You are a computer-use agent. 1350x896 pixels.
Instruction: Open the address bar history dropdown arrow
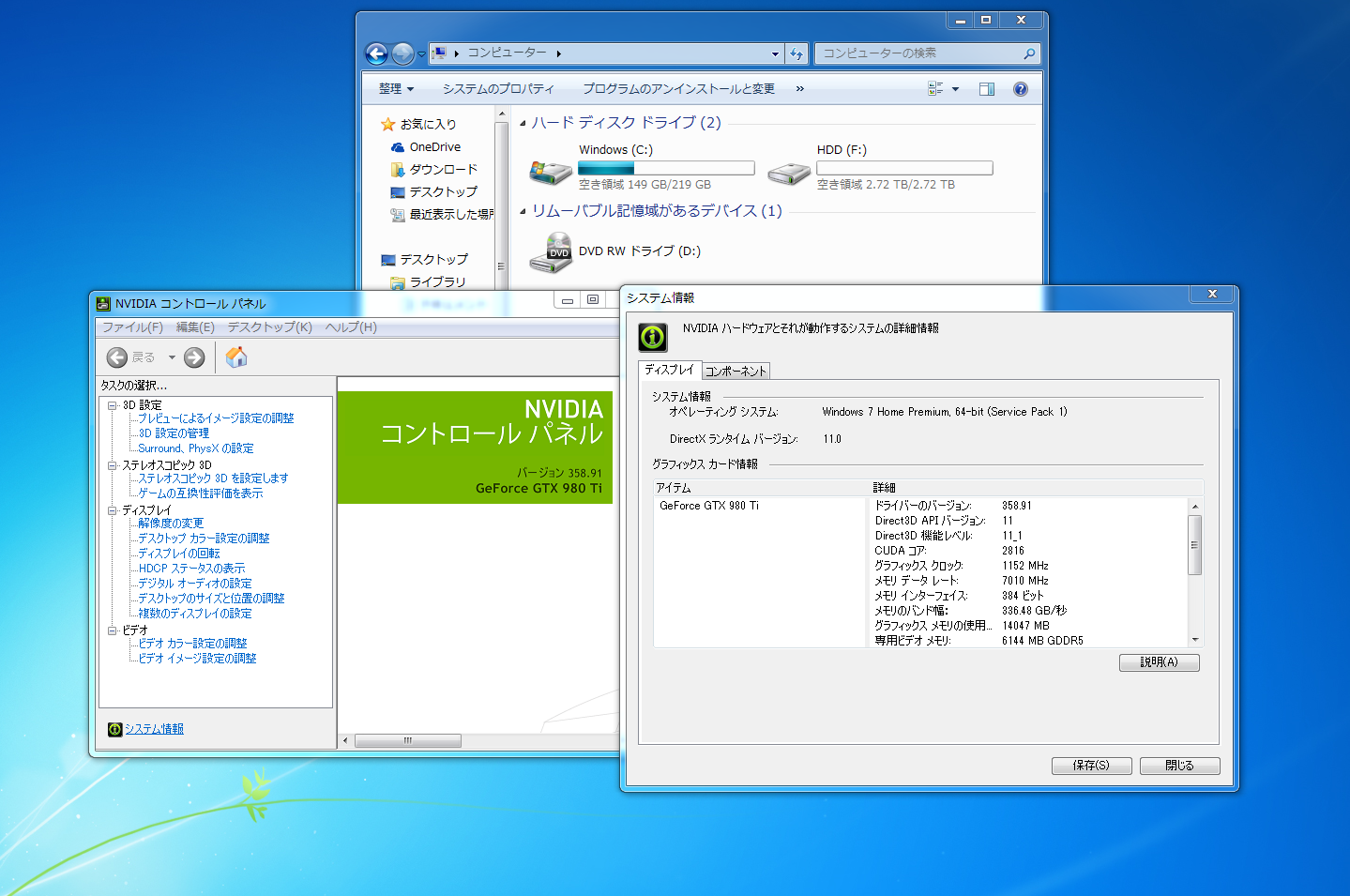(775, 54)
